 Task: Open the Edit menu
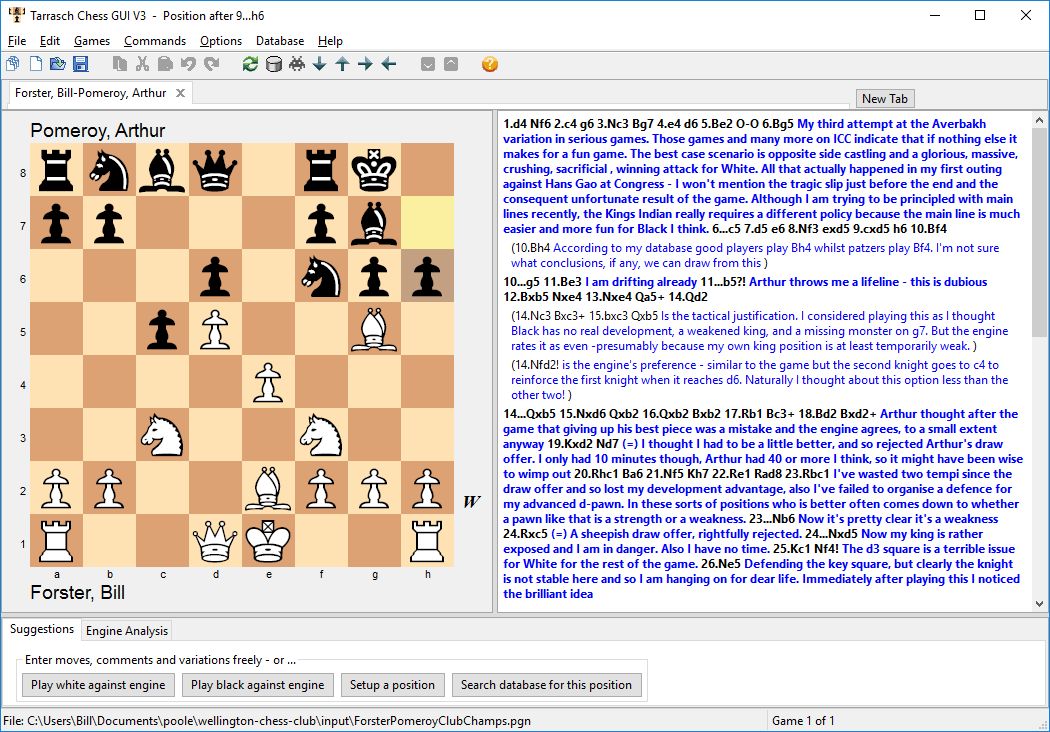(x=50, y=41)
